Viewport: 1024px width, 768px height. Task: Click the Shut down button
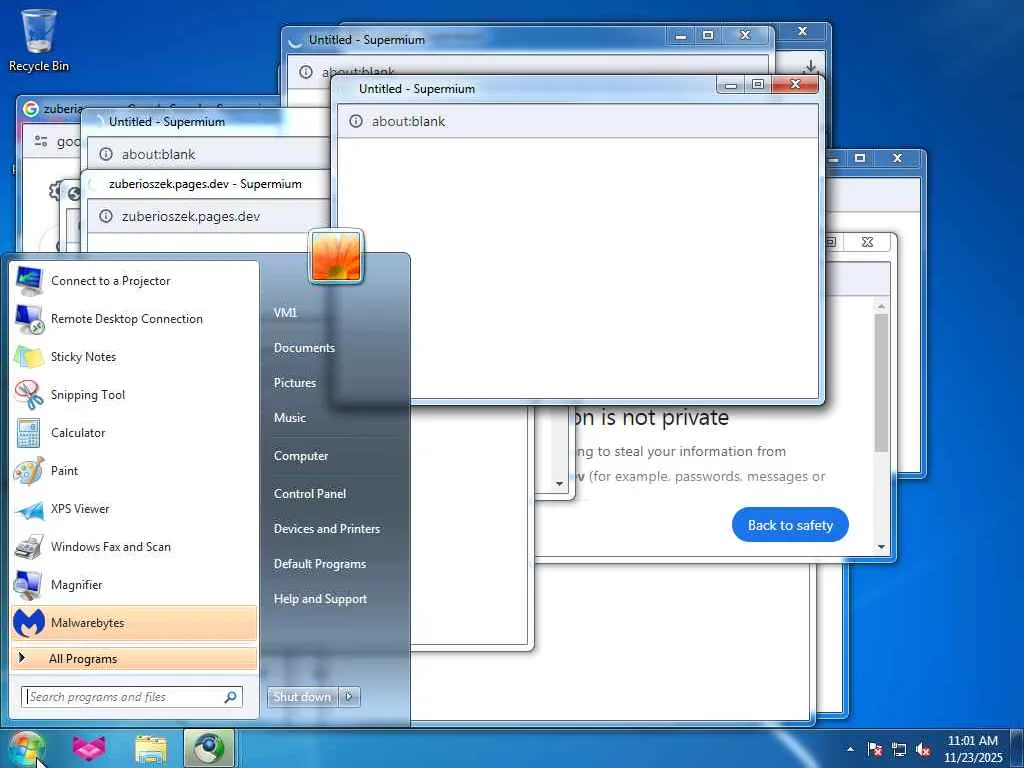[302, 697]
